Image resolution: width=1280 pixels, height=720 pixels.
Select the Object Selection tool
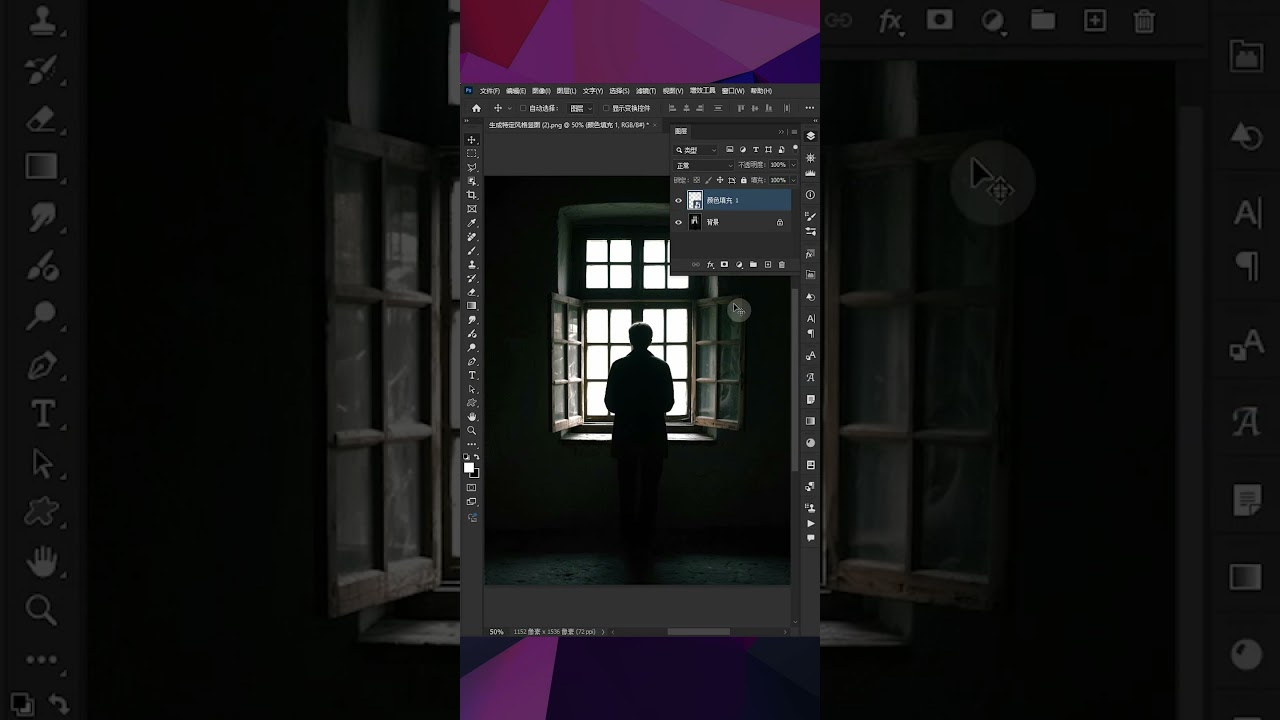click(x=471, y=181)
